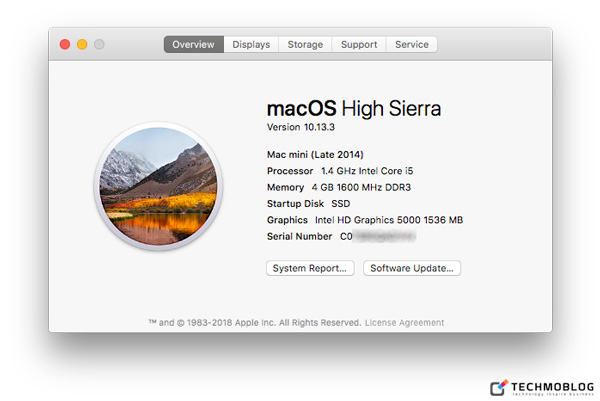Close window with the red button
The image size is (600, 401).
65,44
